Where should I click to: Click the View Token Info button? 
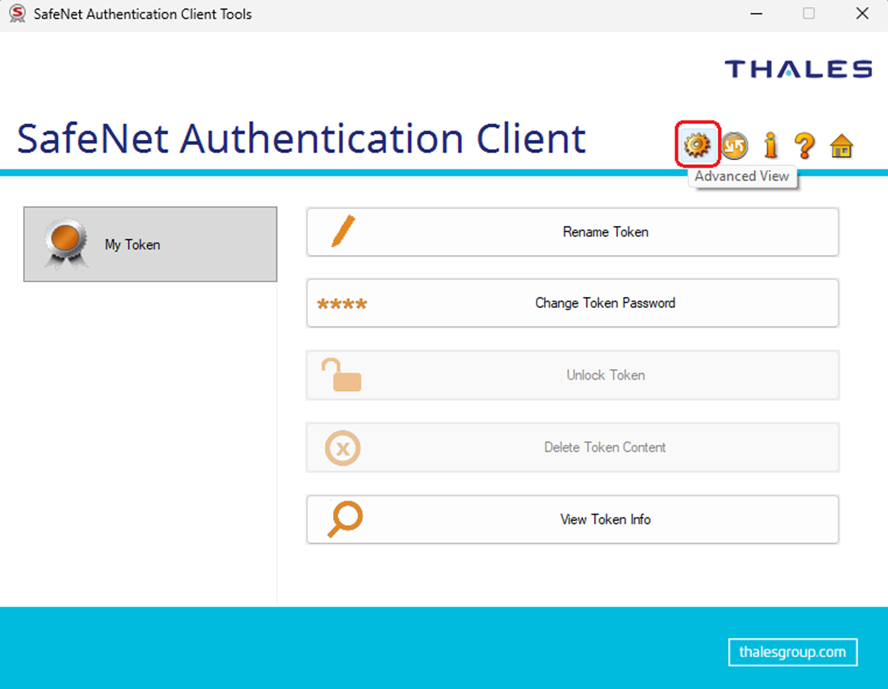[x=573, y=519]
